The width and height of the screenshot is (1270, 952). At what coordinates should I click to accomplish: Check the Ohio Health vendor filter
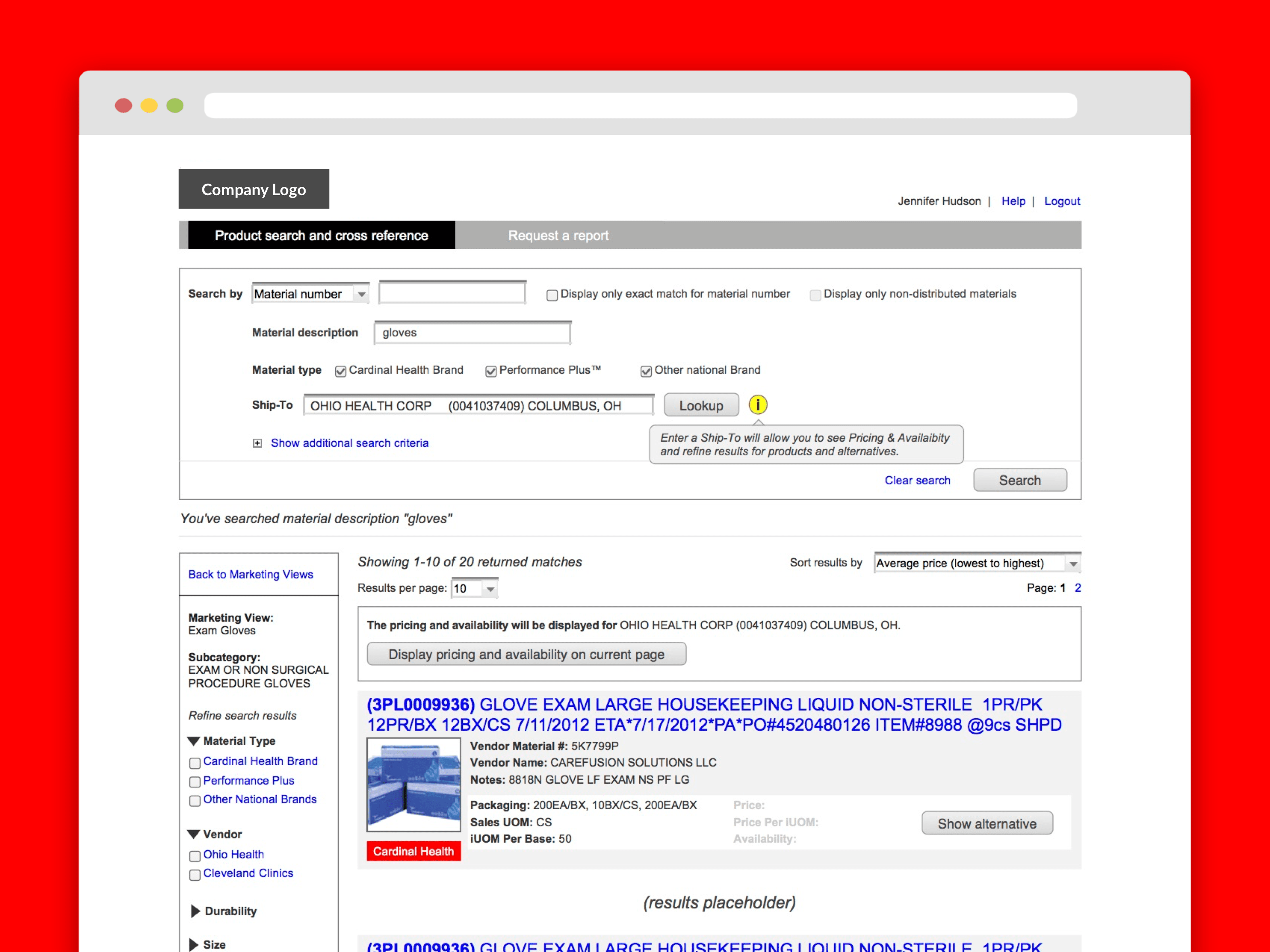tap(194, 856)
